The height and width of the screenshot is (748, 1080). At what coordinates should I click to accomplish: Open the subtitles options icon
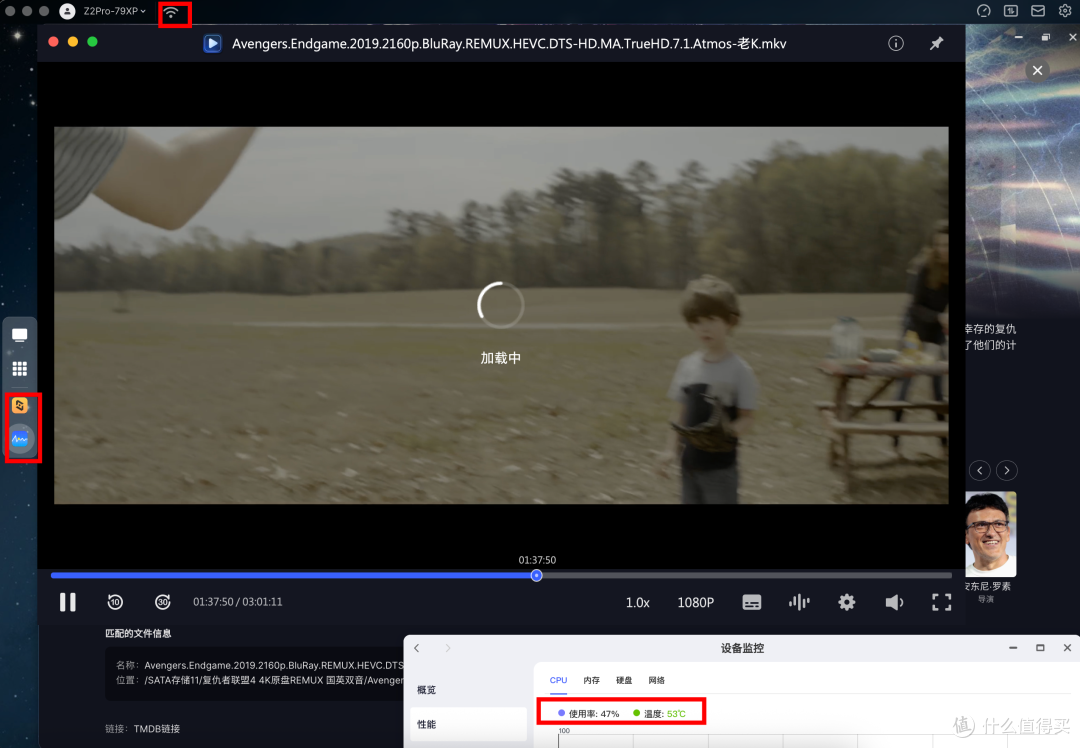pos(751,603)
